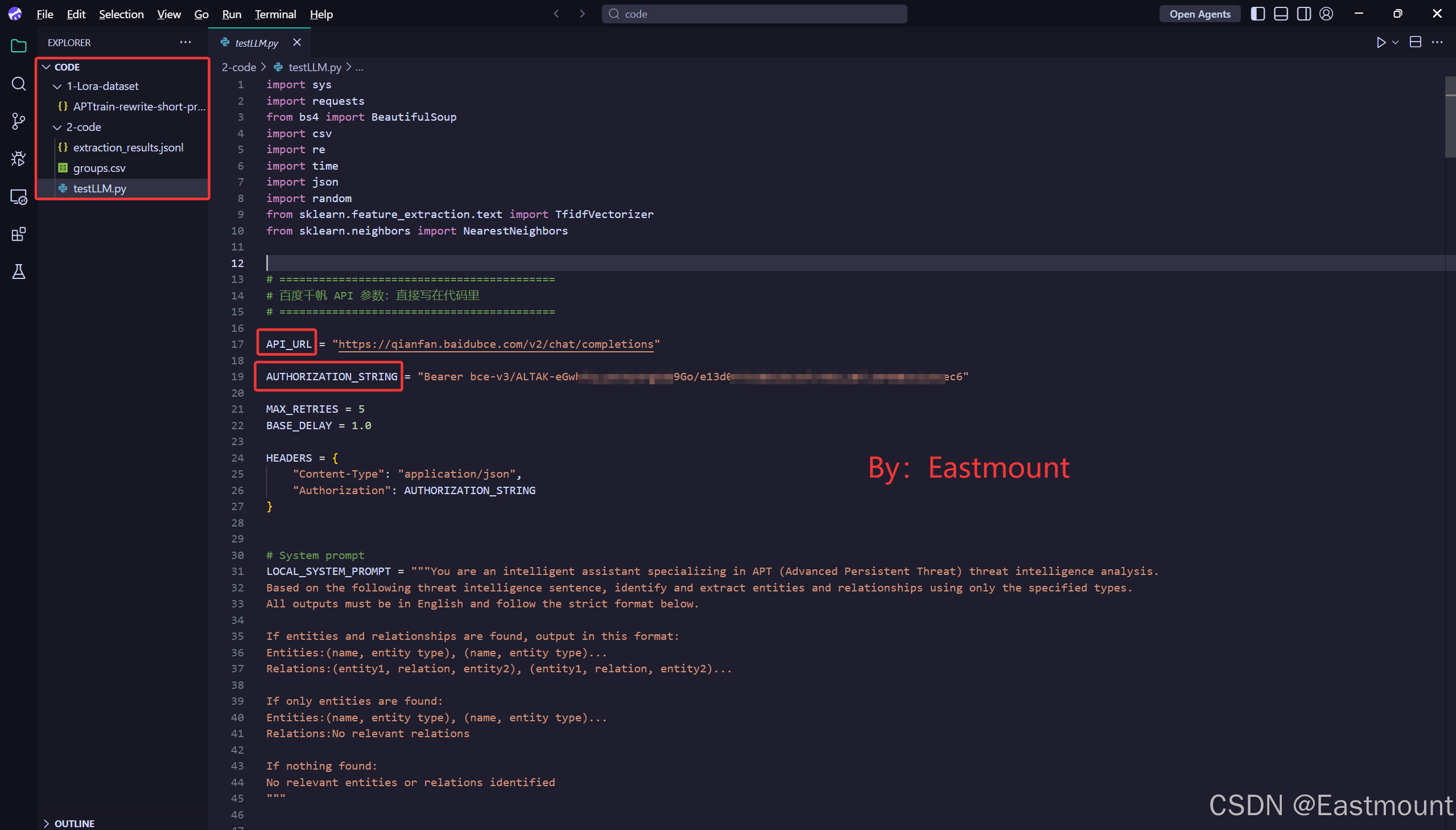This screenshot has height=830, width=1456.
Task: Toggle the bottom panel
Action: tap(1281, 14)
